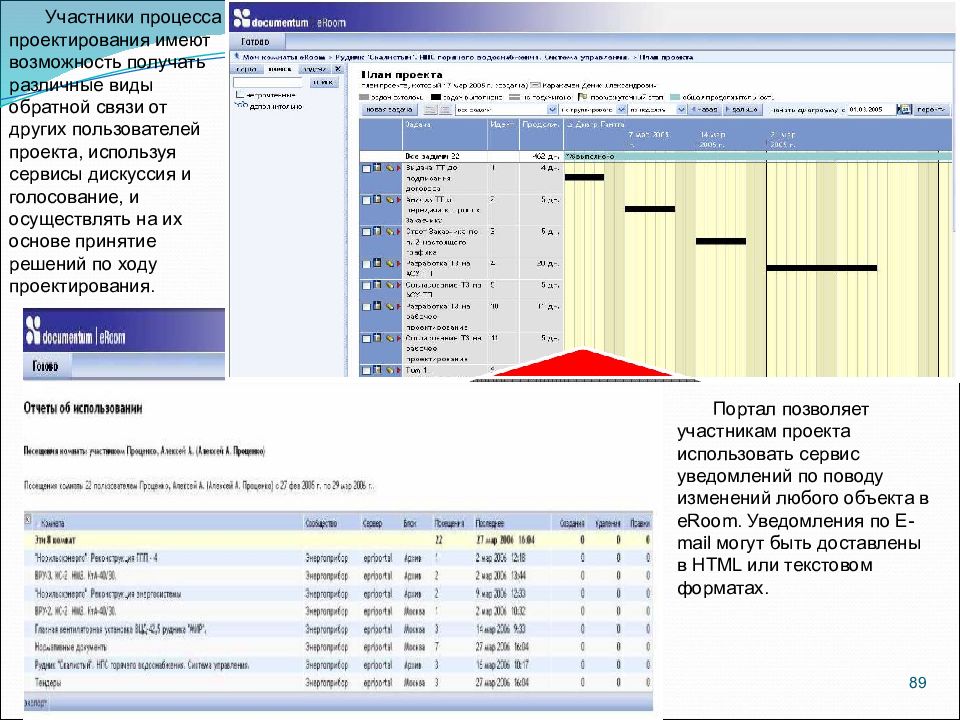
Task: Click the small X icon beside Комната header
Action: pyautogui.click(x=28, y=520)
